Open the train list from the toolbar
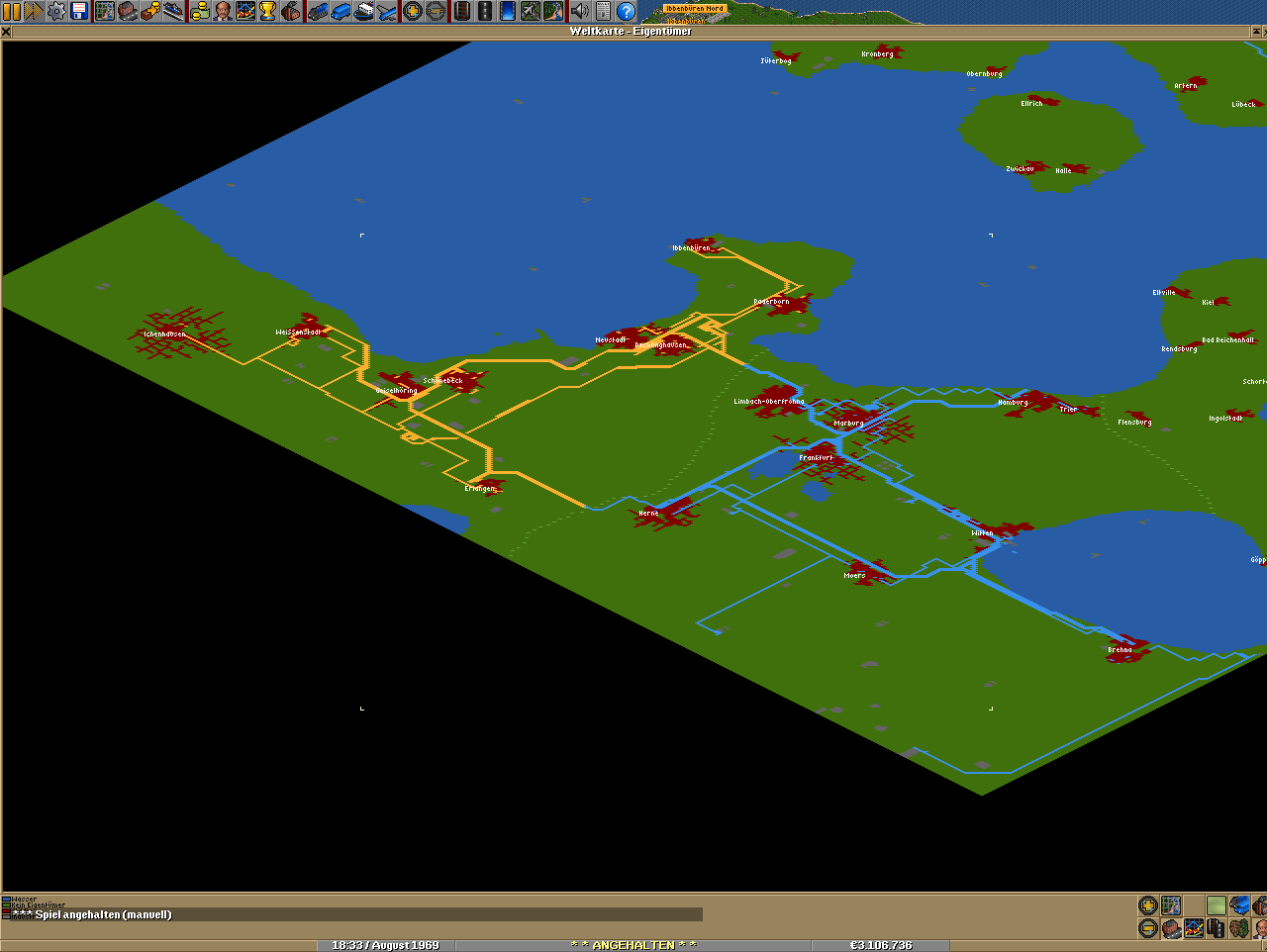Viewport: 1267px width, 952px height. pyautogui.click(x=318, y=11)
